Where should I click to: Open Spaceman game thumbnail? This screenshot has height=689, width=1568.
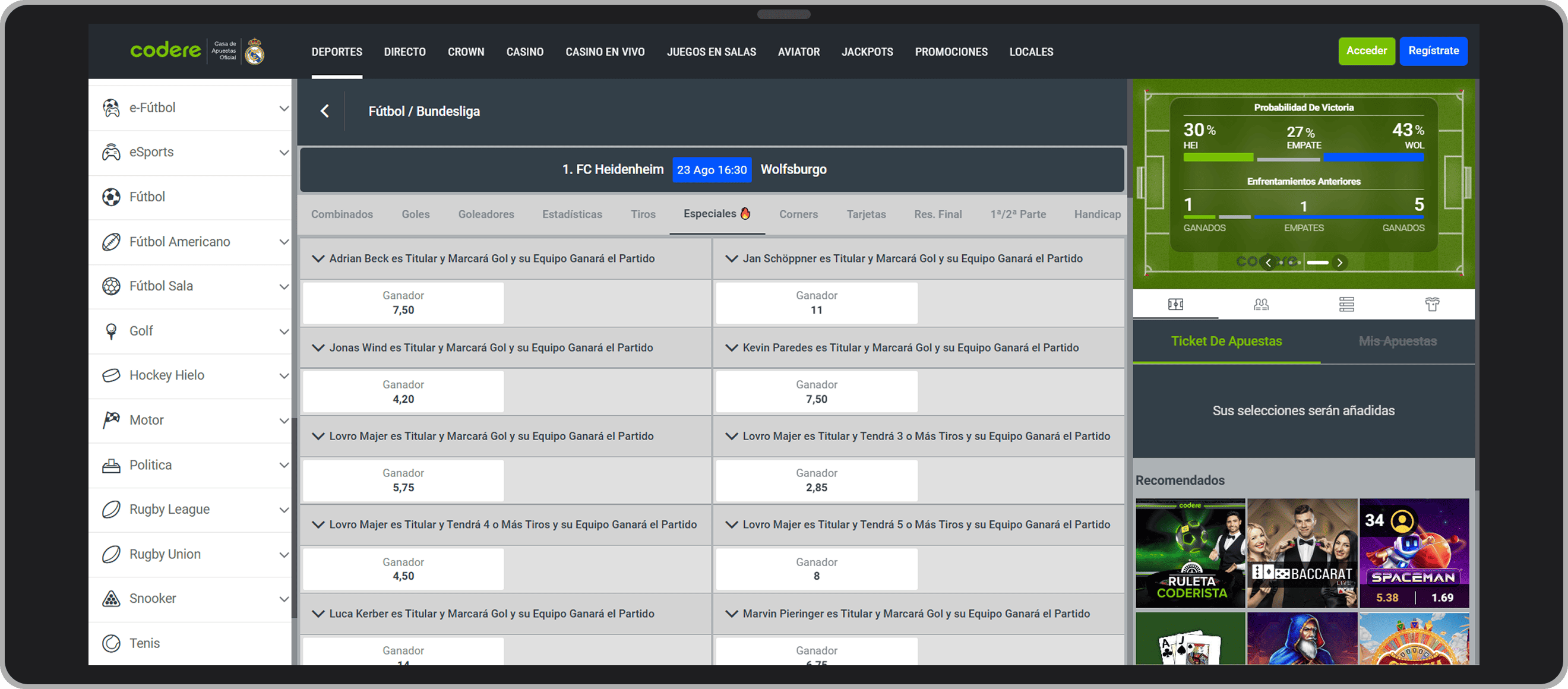point(1414,553)
